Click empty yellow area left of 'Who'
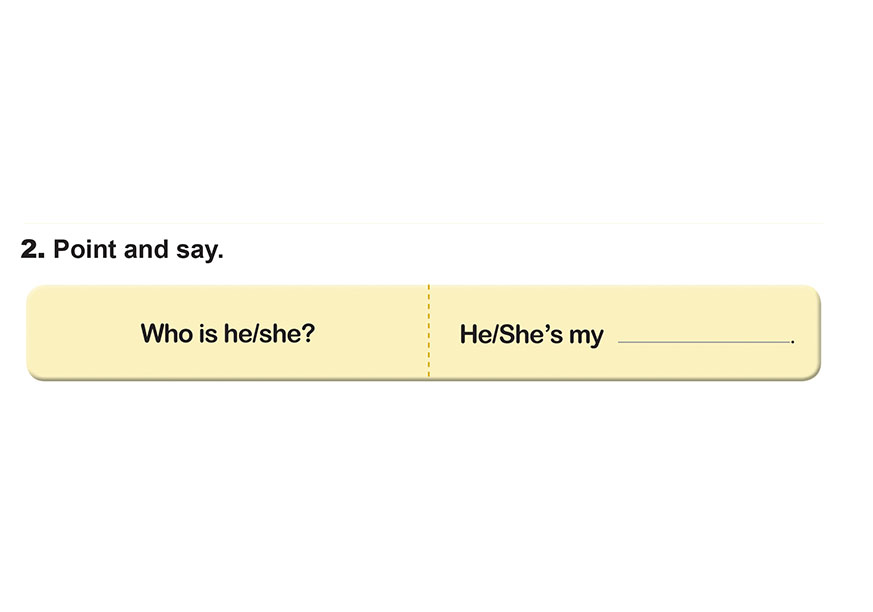This screenshot has width=873, height=612. click(80, 333)
